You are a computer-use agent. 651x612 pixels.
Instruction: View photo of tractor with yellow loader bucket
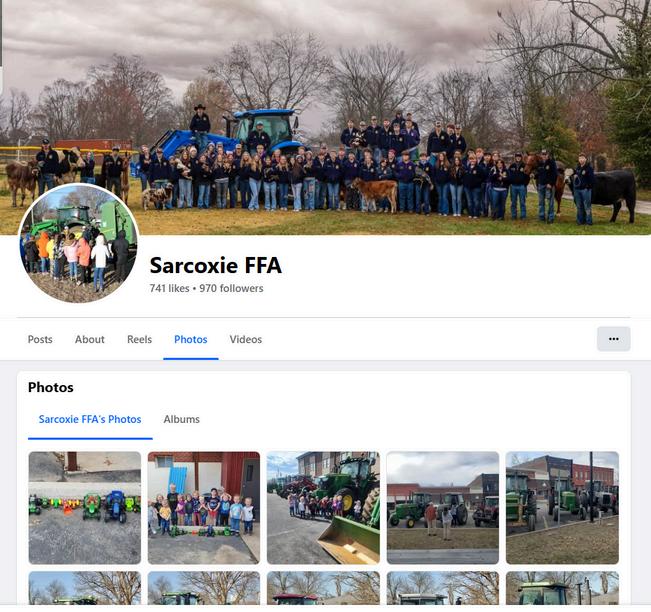coord(323,508)
